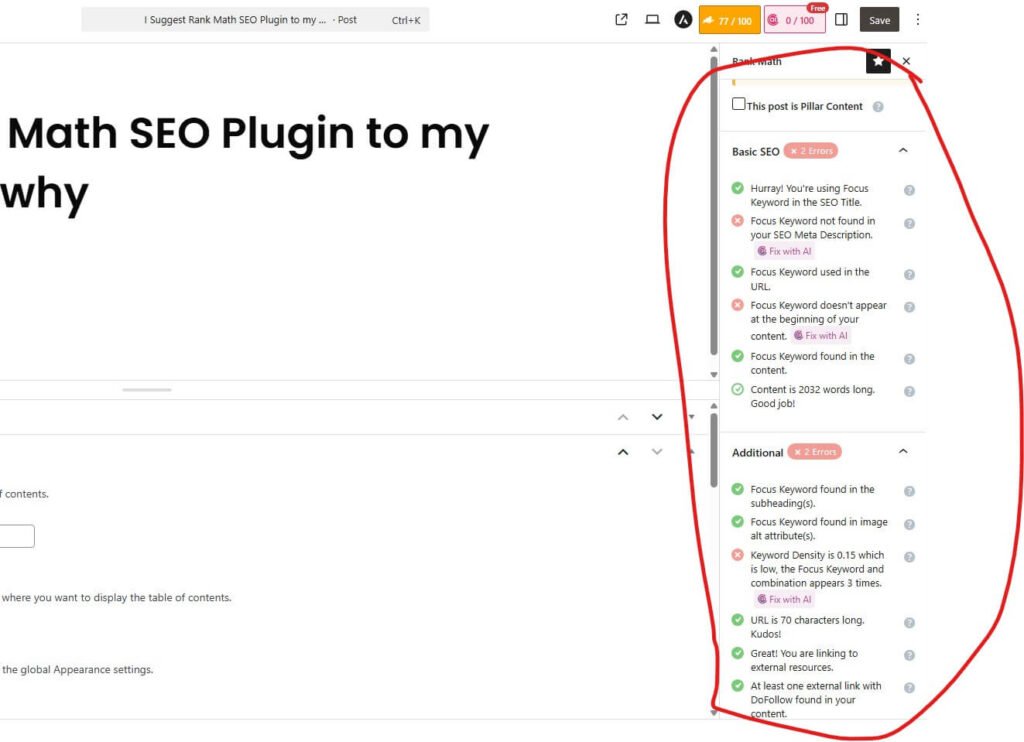Screen dimensions: 1024x742
Task: Click Basic SEO 2 Errors badge
Action: (811, 151)
